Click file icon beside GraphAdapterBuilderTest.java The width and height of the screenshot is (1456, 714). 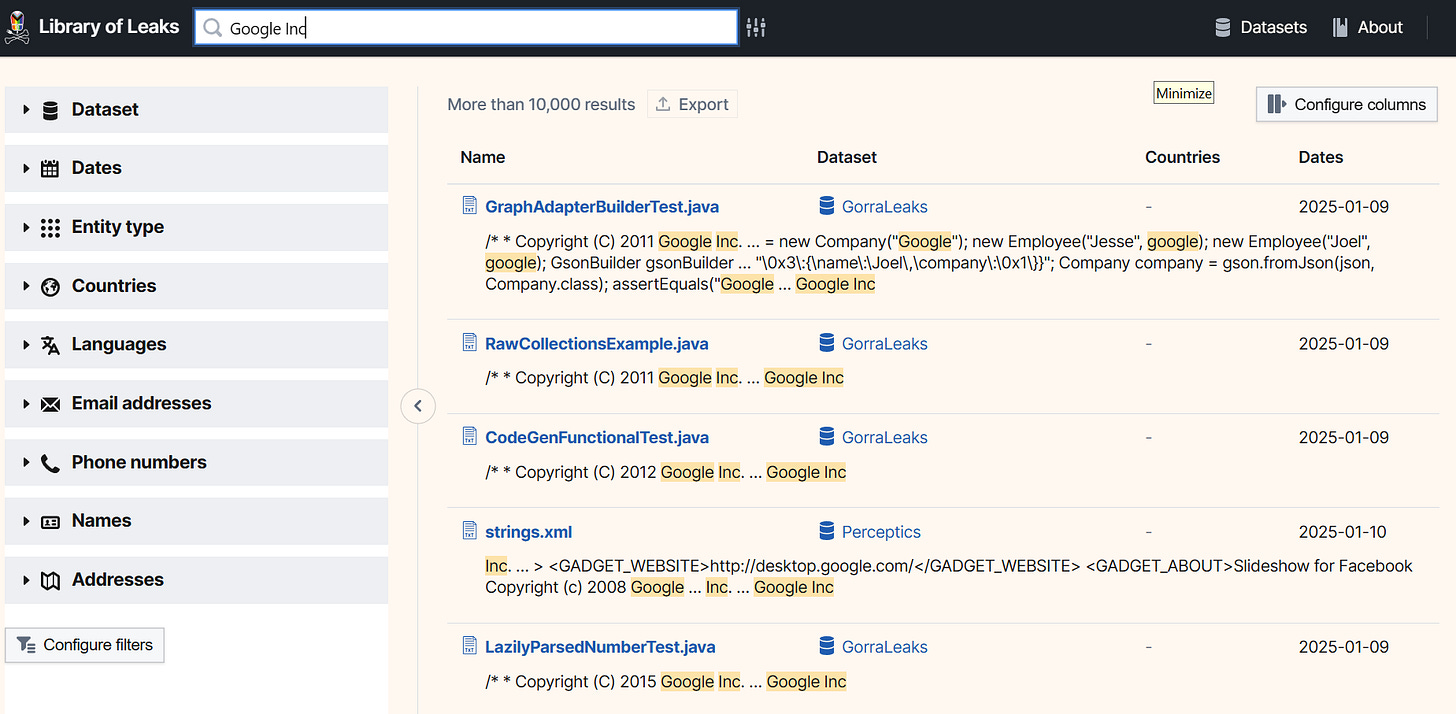point(470,205)
